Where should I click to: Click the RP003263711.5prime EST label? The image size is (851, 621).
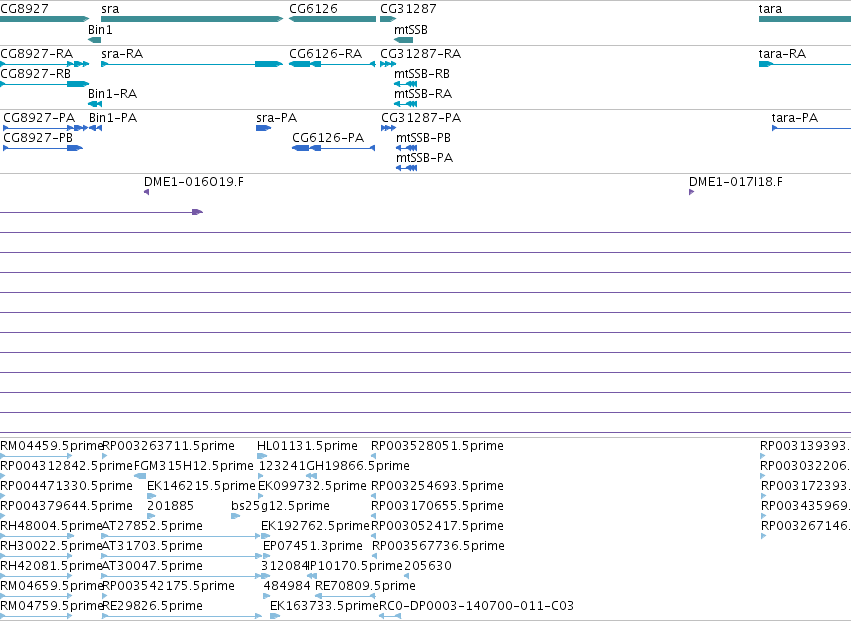click(168, 446)
